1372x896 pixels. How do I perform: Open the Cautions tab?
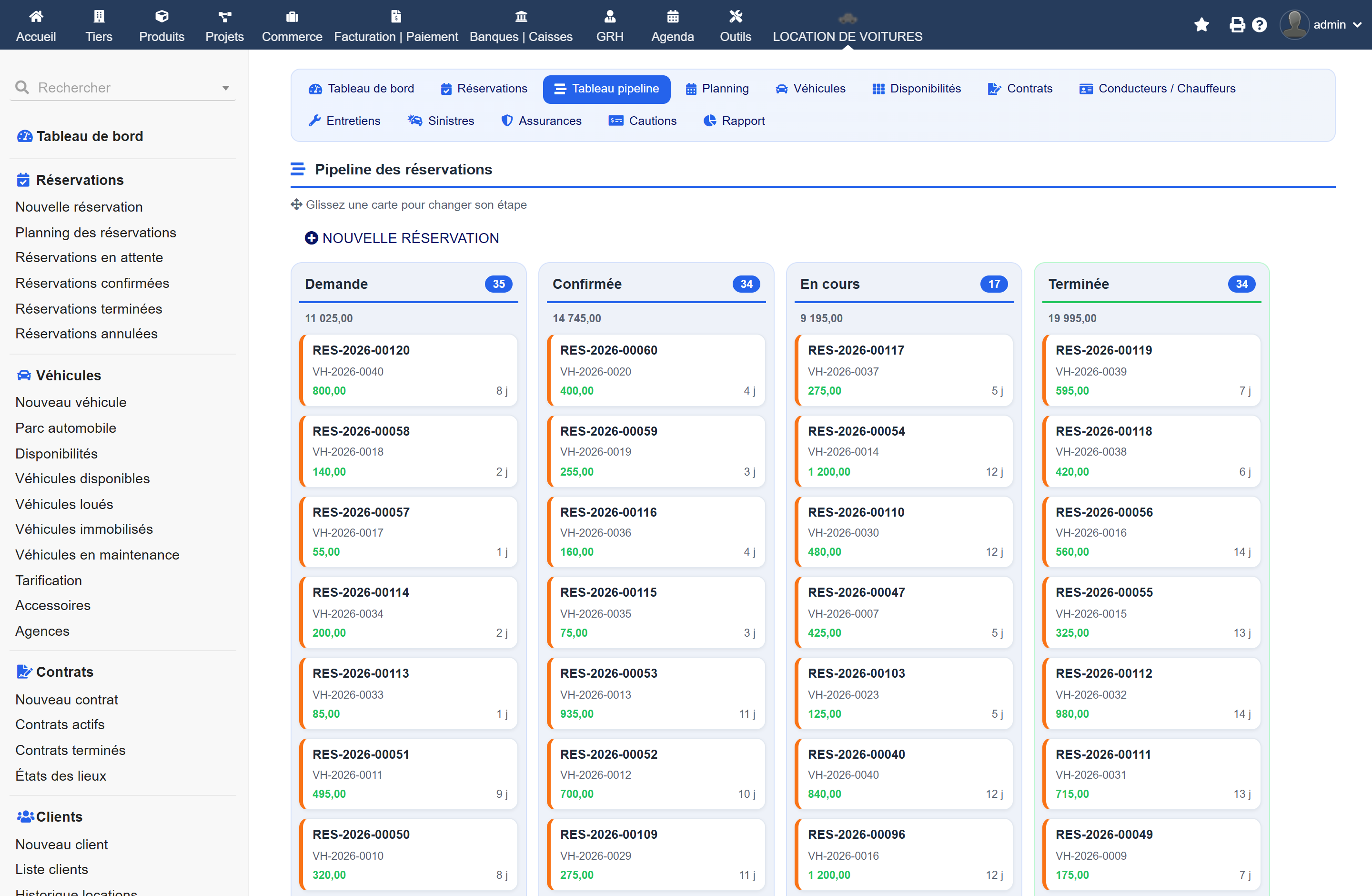click(643, 121)
